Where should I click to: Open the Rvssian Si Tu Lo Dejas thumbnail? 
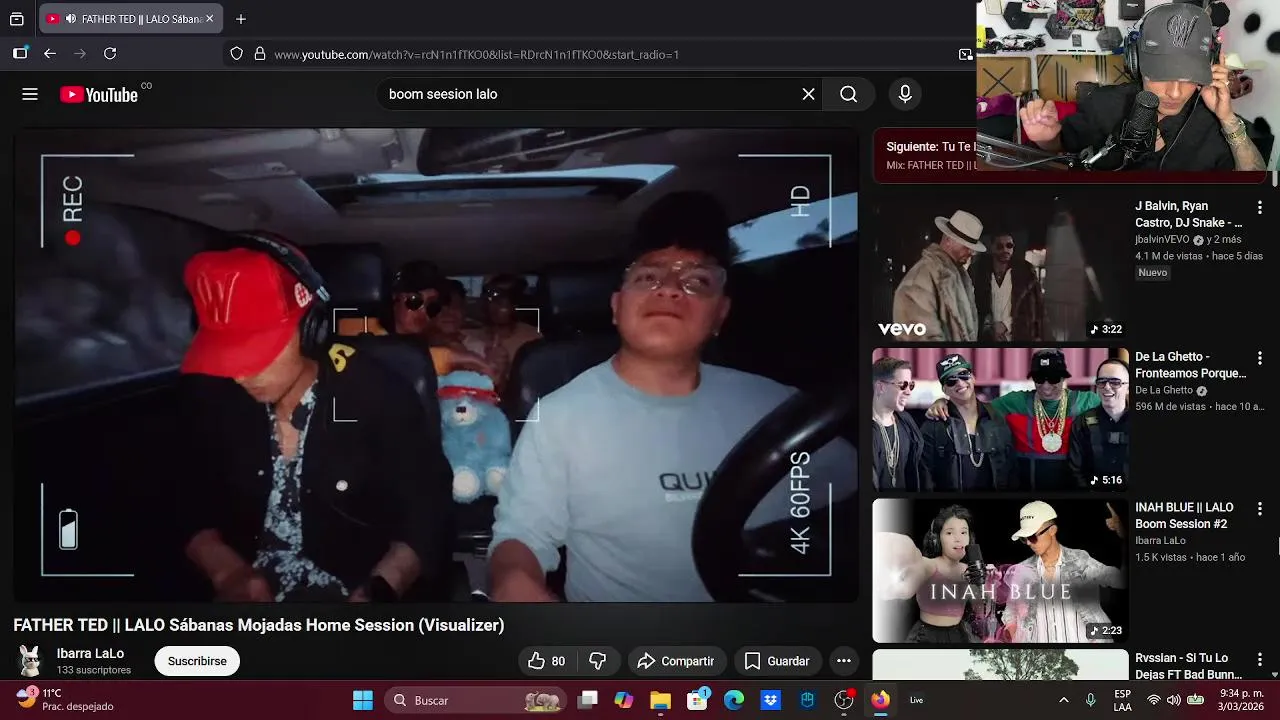coord(1000,665)
